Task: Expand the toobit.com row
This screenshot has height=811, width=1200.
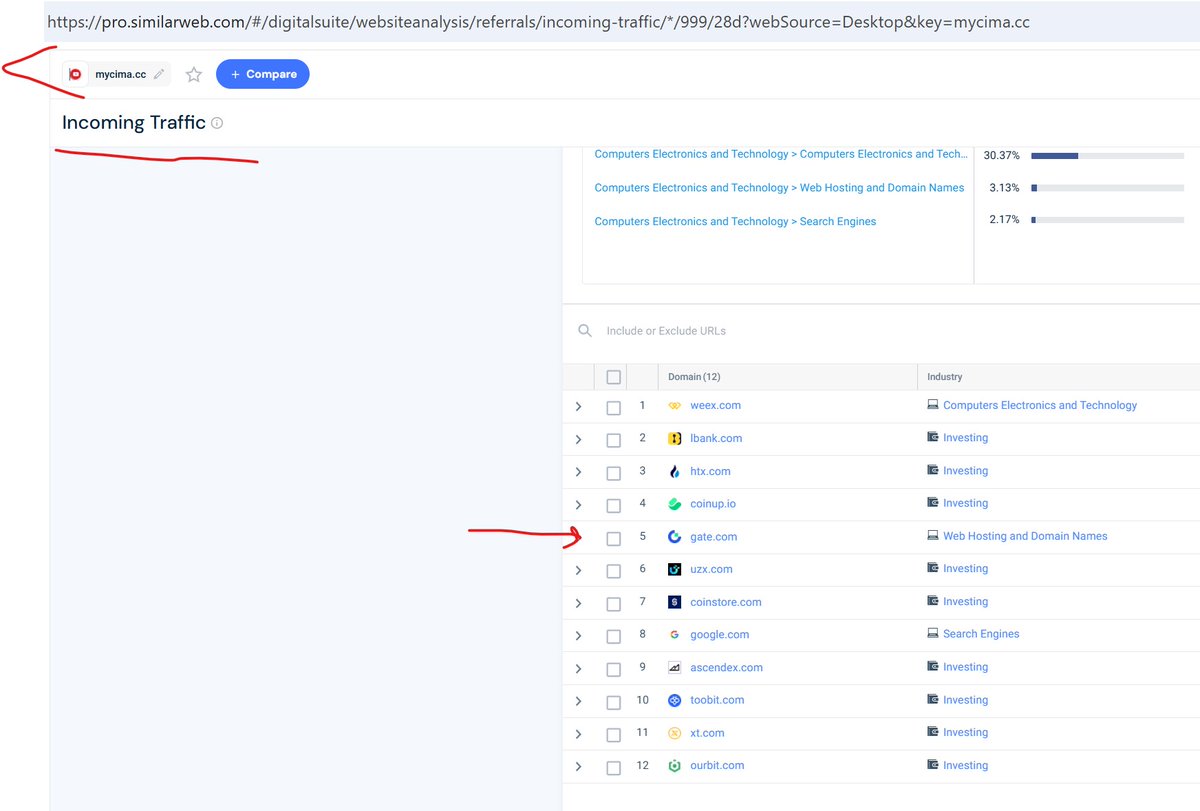Action: point(578,702)
